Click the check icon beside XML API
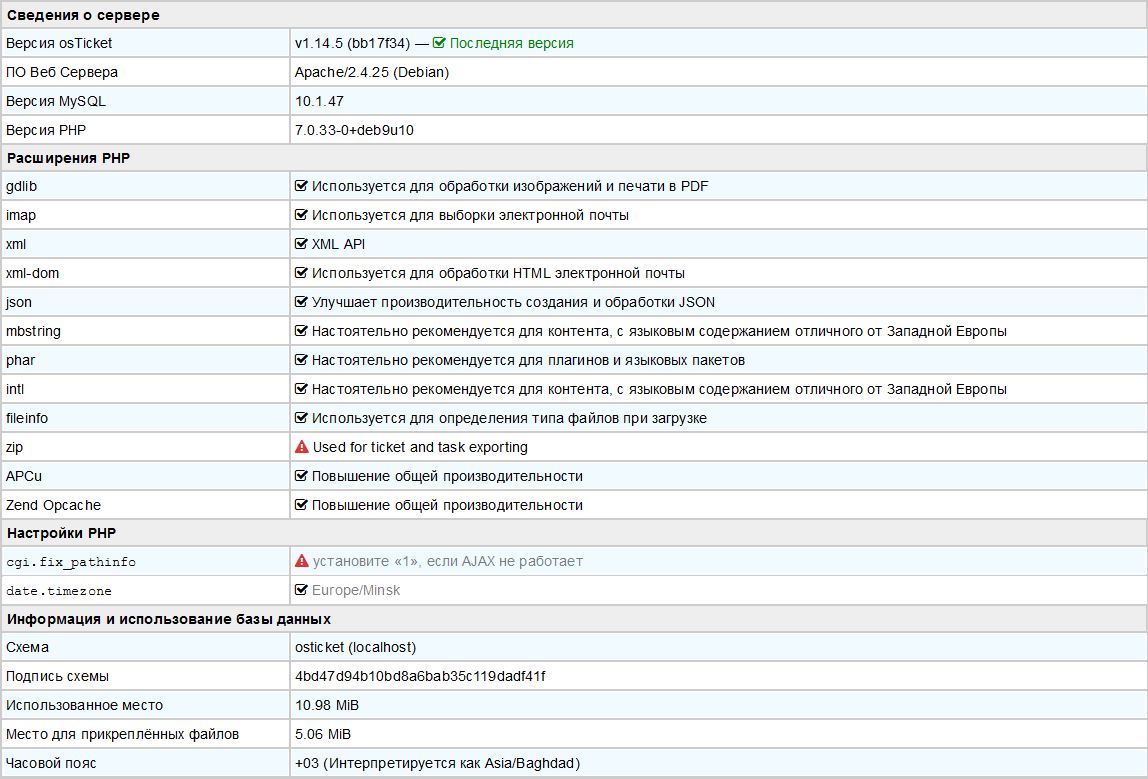Viewport: 1148px width, 779px height. (x=301, y=244)
